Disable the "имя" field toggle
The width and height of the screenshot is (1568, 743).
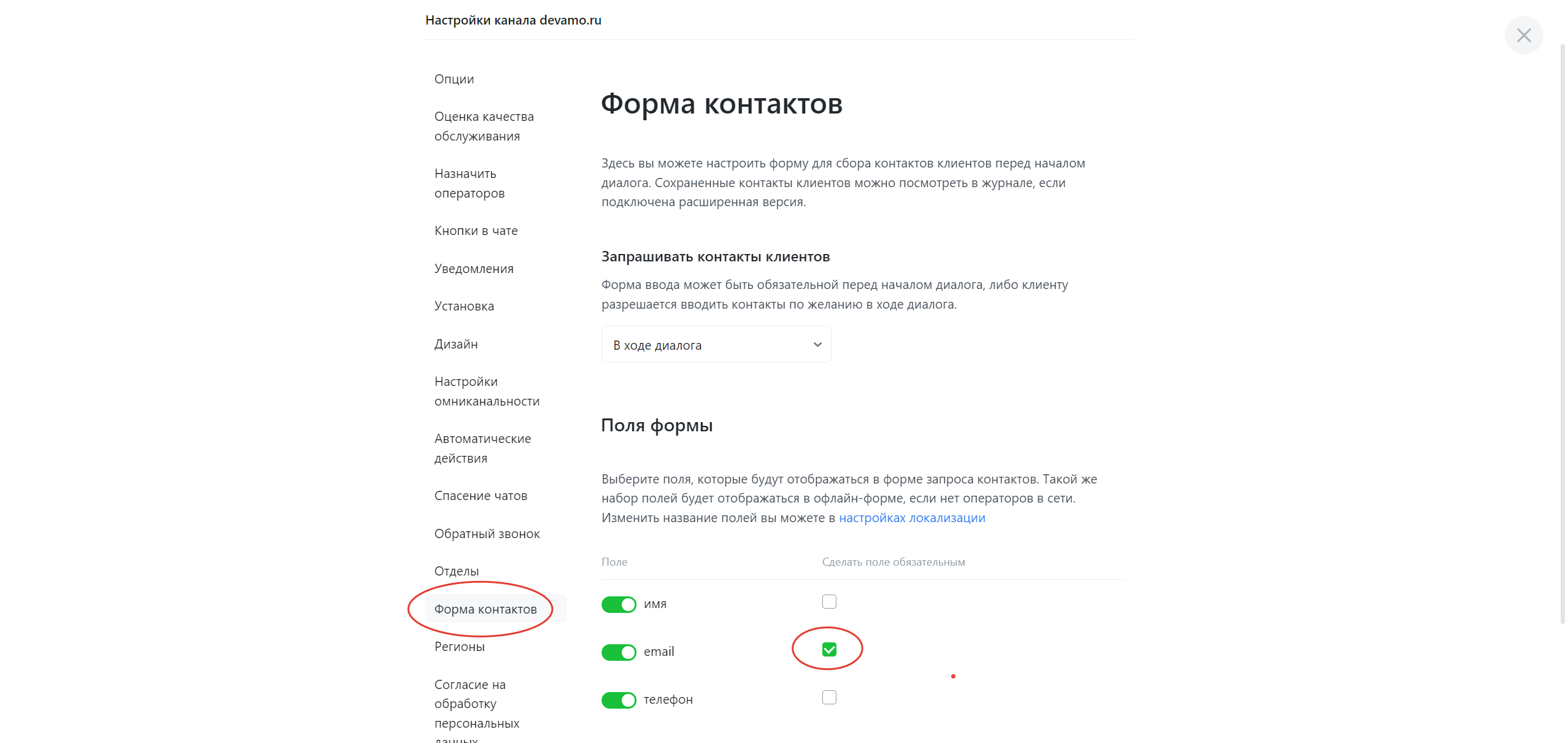click(619, 604)
